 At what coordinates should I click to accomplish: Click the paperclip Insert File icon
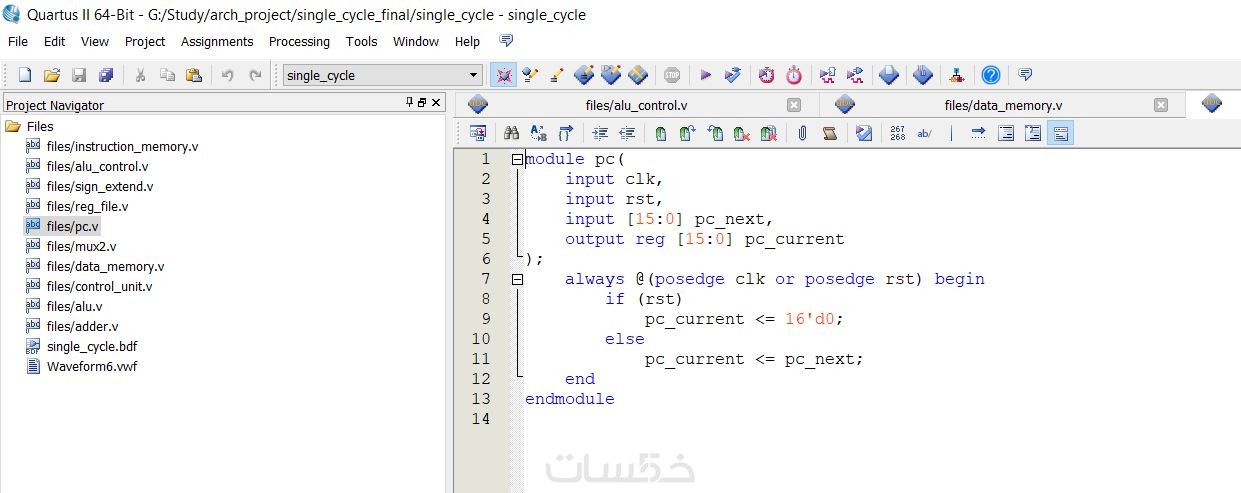[x=802, y=133]
